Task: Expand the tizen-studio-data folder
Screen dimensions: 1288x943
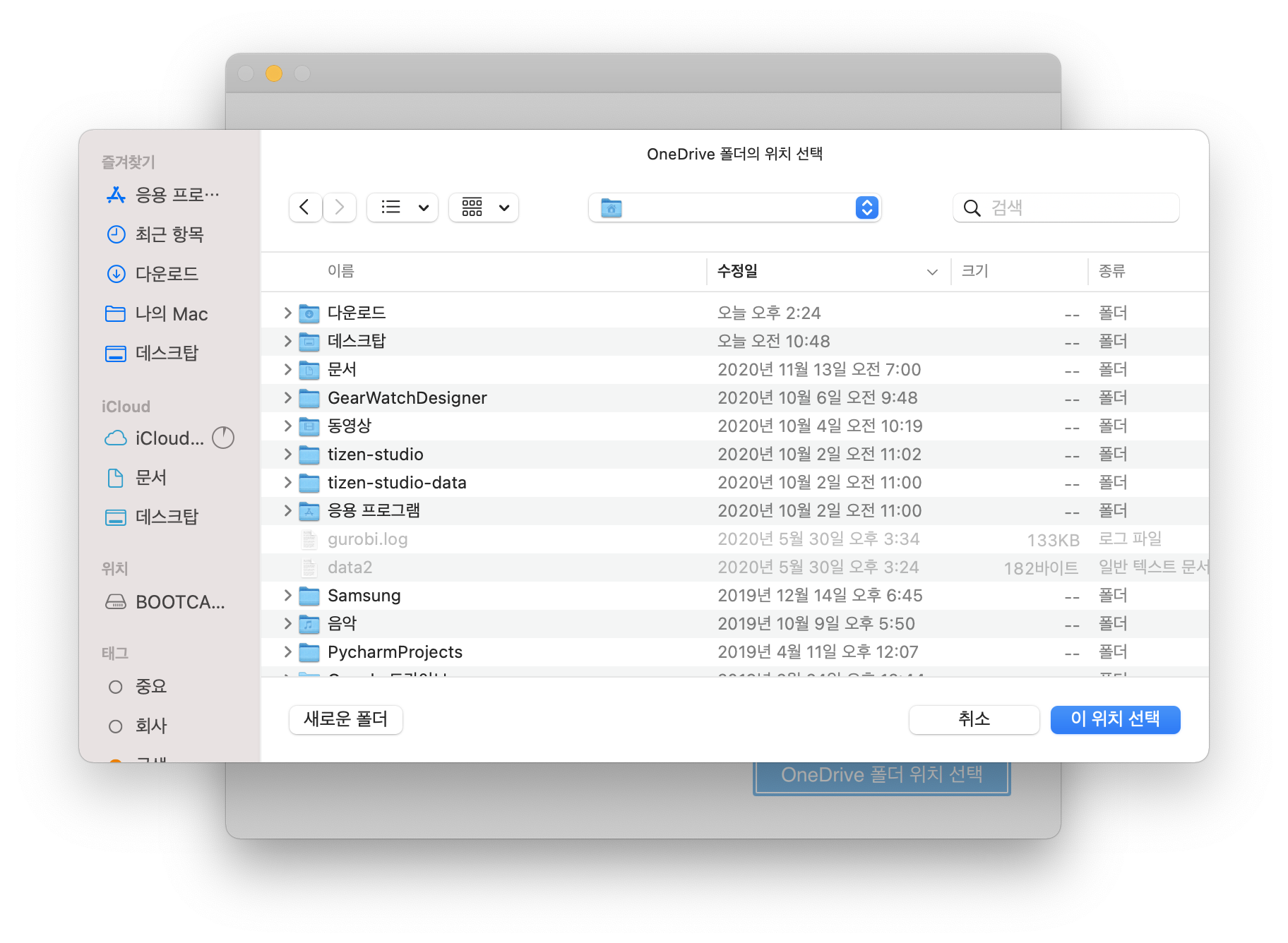Action: [287, 482]
